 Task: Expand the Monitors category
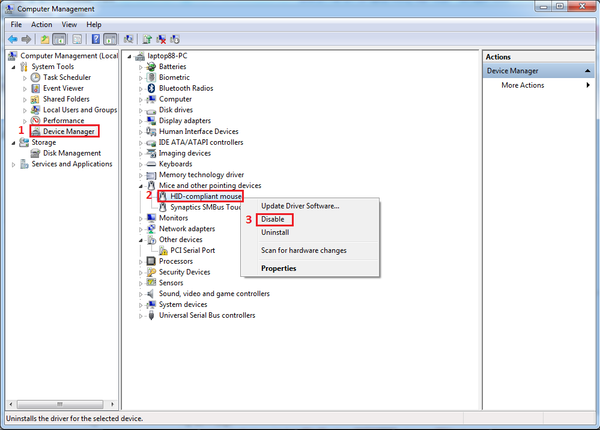140,218
